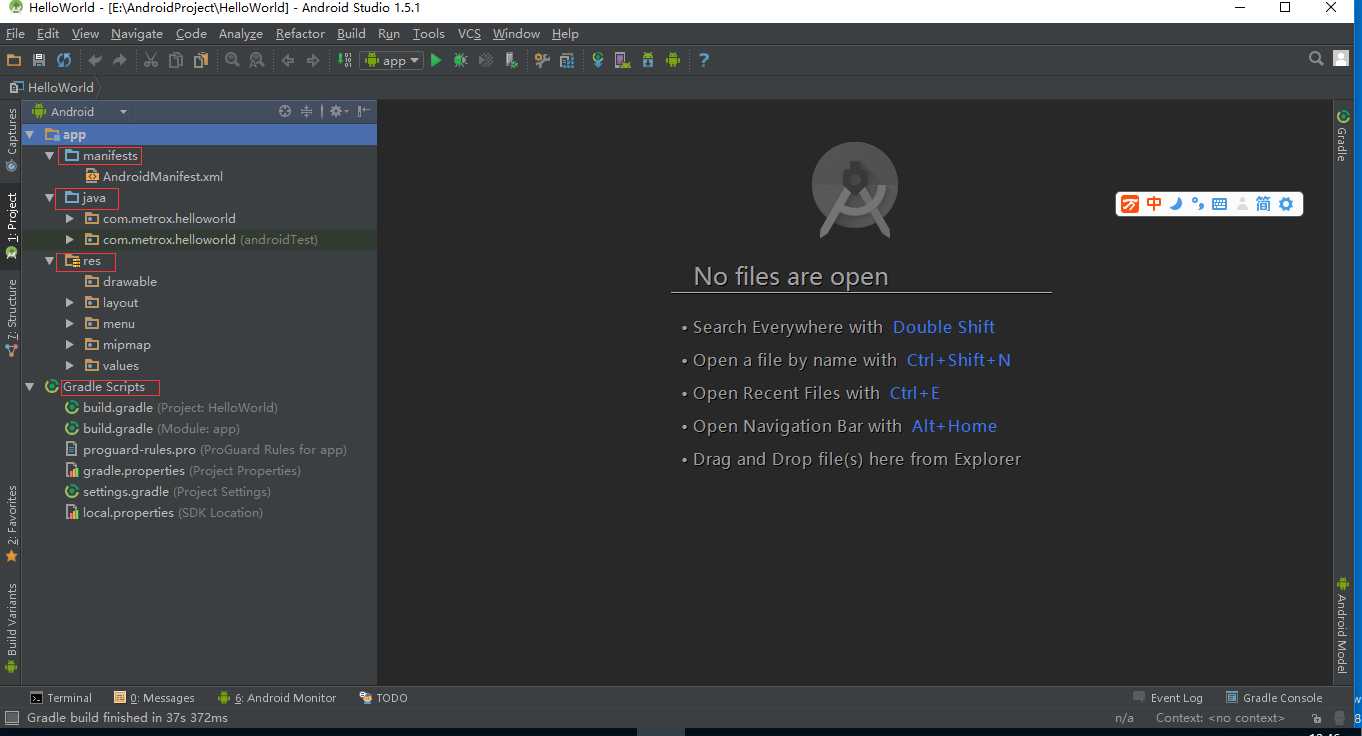
Task: Open the Refactor menu
Action: (x=300, y=33)
